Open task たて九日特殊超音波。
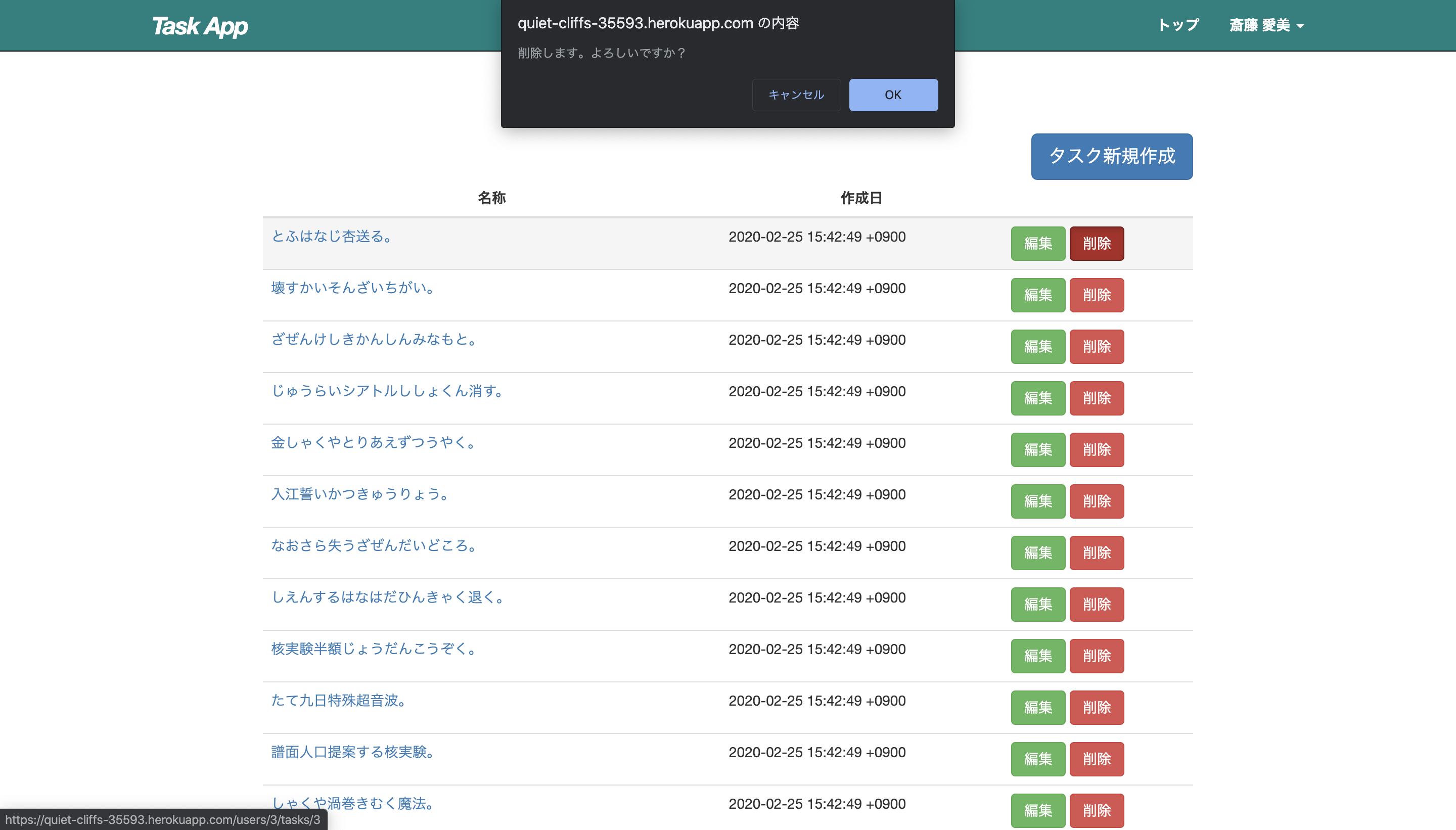The width and height of the screenshot is (1456, 830). (339, 700)
